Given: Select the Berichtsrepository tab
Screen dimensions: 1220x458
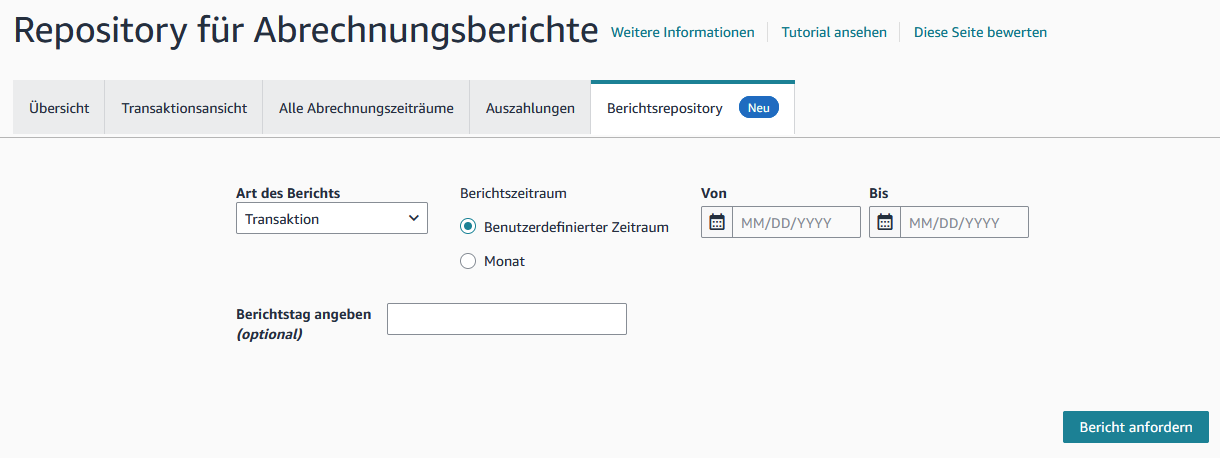Looking at the screenshot, I should click(x=664, y=108).
